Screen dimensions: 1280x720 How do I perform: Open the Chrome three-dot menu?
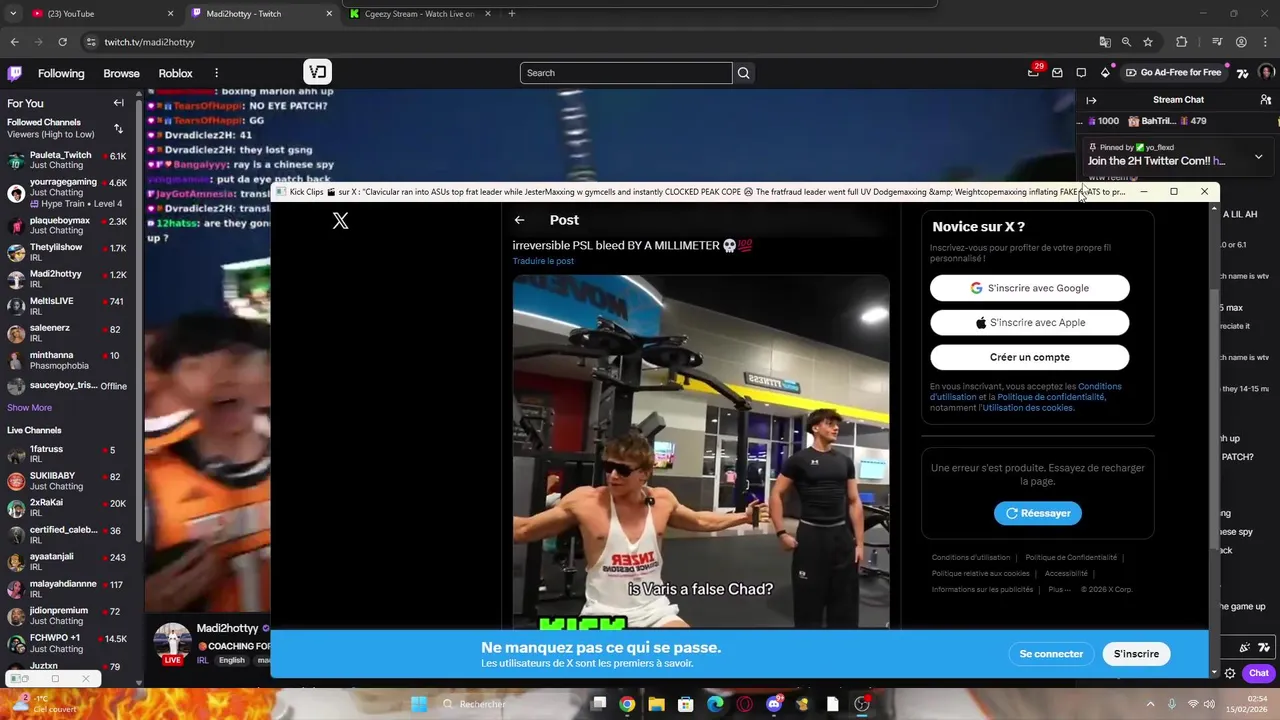coord(1266,42)
